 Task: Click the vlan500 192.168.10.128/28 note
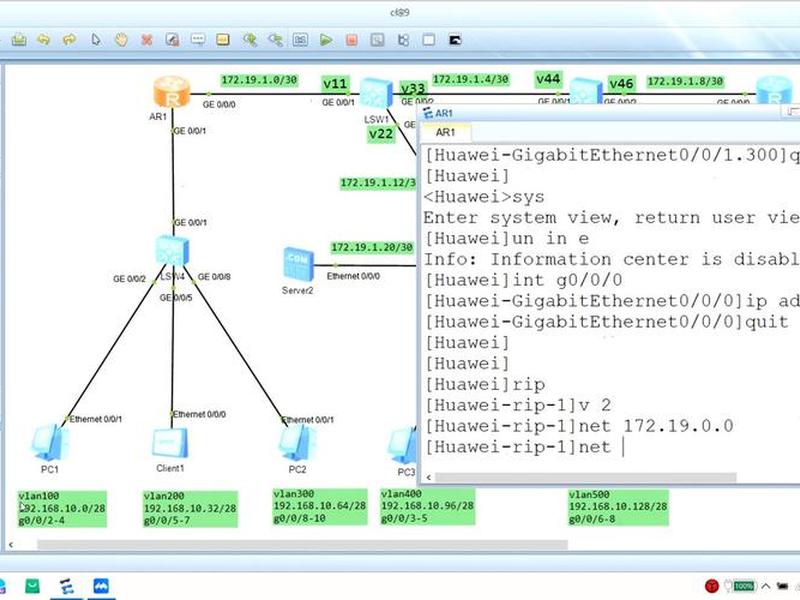618,507
